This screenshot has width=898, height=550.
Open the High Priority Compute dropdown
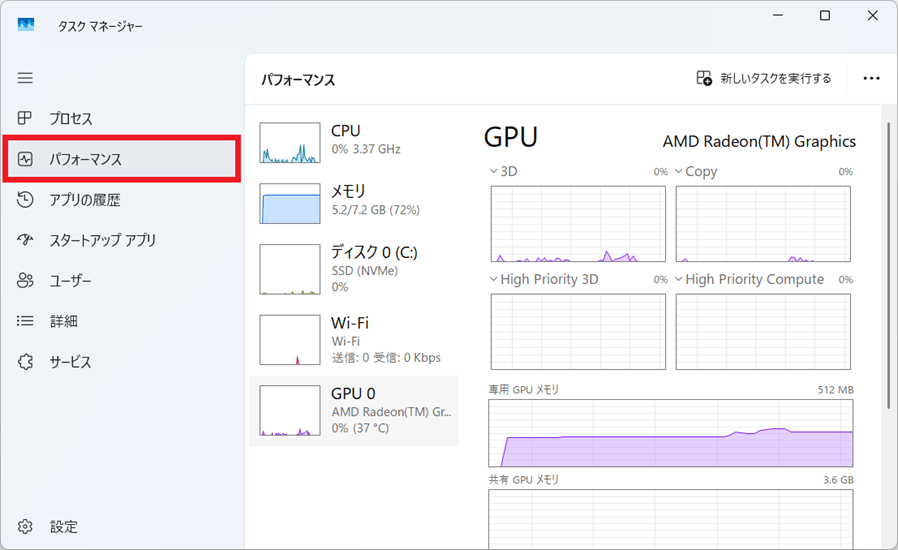tap(679, 280)
